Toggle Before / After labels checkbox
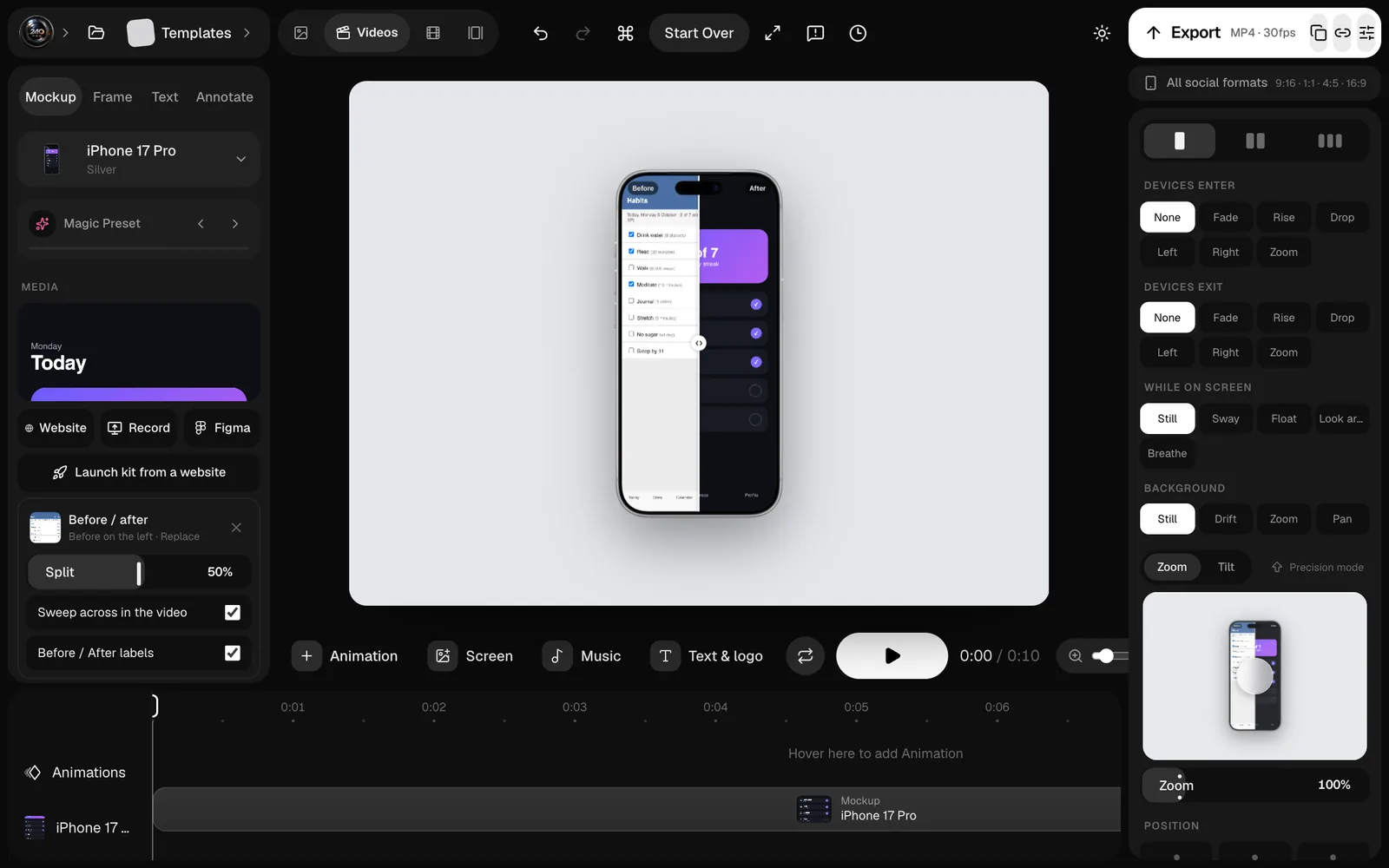Screen dimensions: 1389x868 233,653
